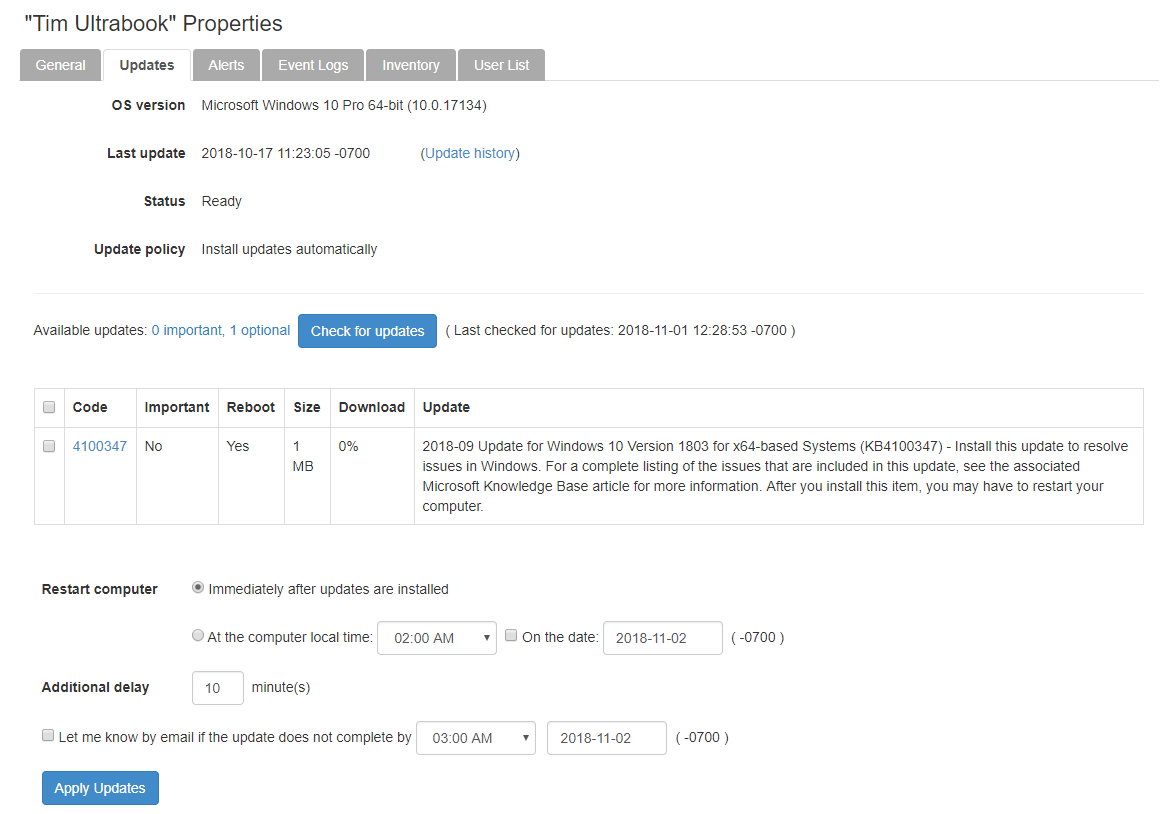Viewport: 1168px width, 814px height.
Task: Select 'At the computer local time' radio
Action: pyautogui.click(x=197, y=635)
